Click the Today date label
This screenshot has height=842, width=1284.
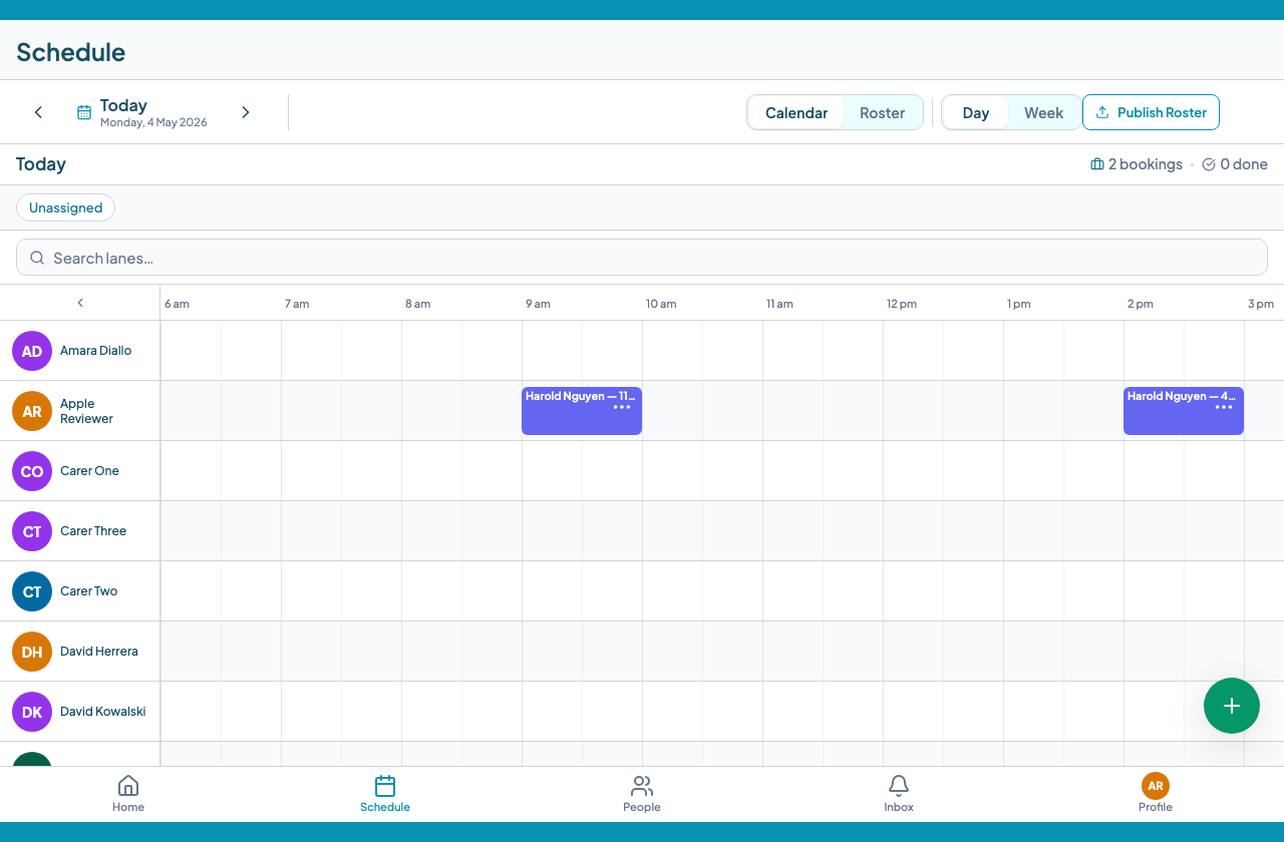point(124,105)
